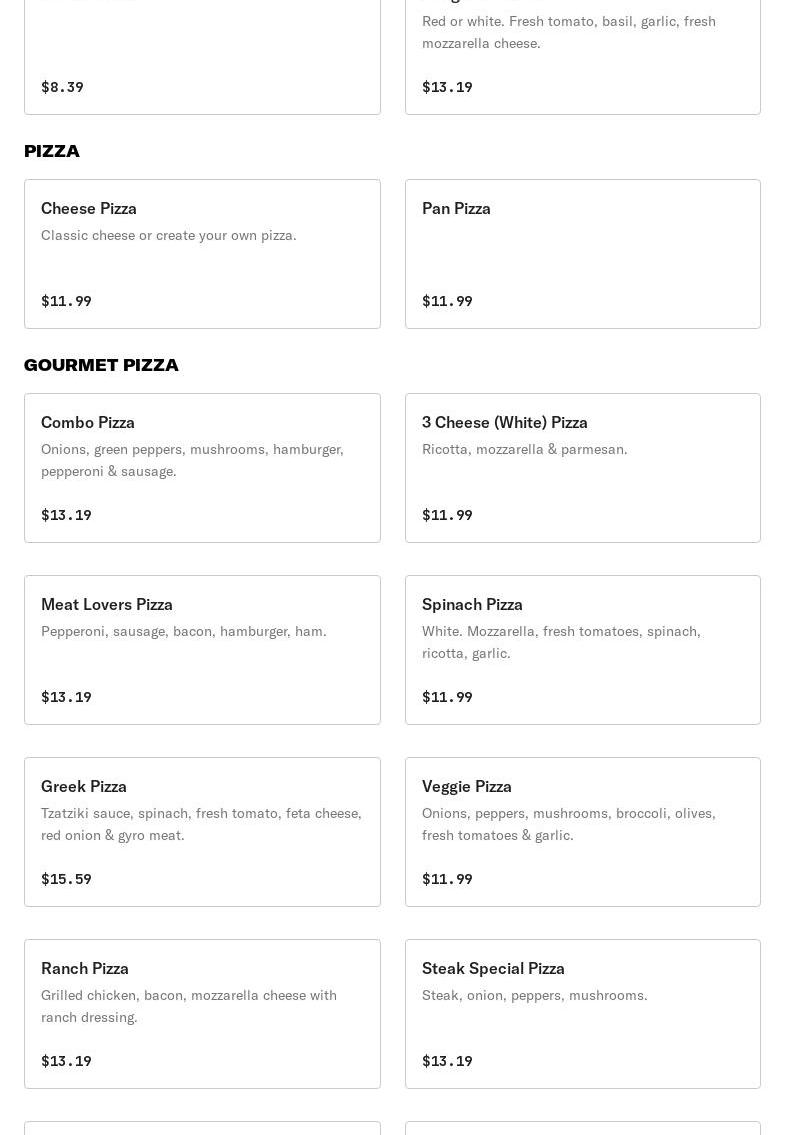Choose the Combo Pizza item
Image resolution: width=785 pixels, height=1135 pixels.
tap(202, 468)
